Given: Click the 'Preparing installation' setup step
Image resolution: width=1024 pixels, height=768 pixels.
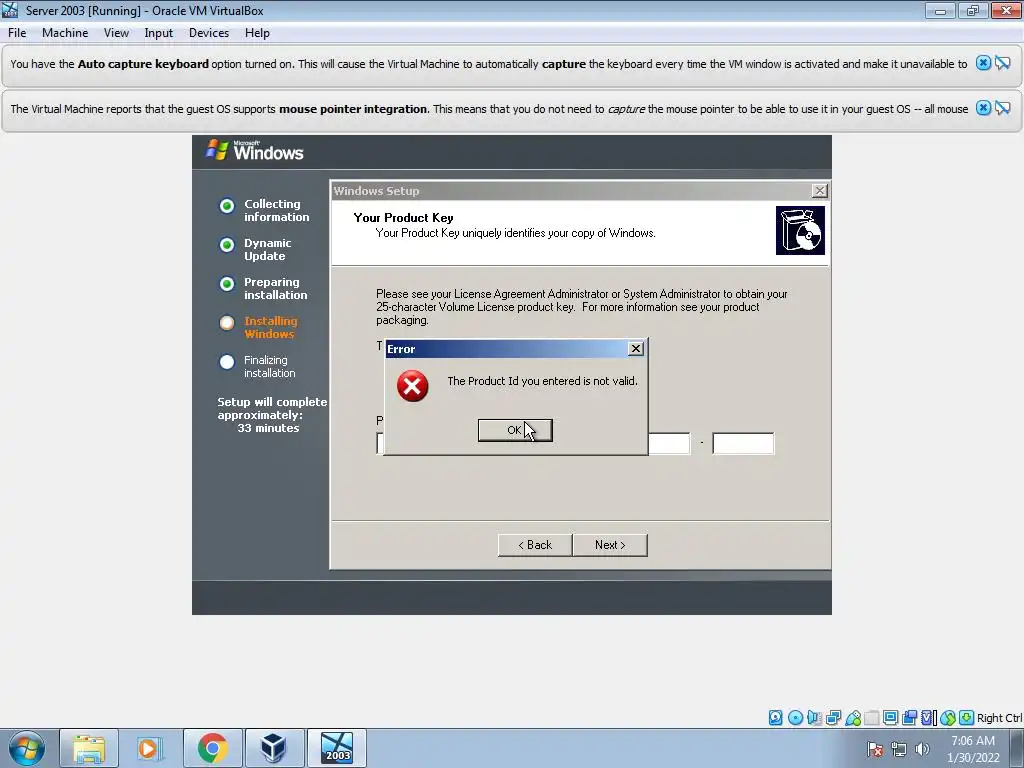Looking at the screenshot, I should (x=275, y=288).
